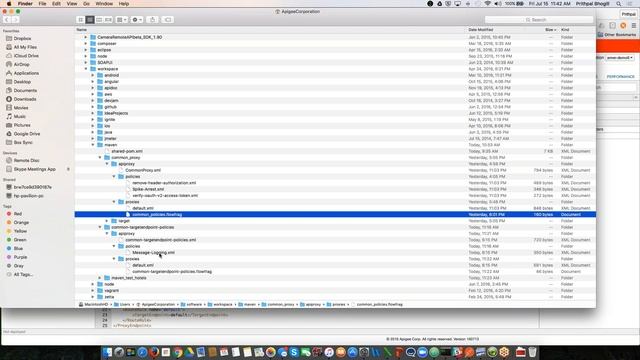Launch Firefox from the Dock
This screenshot has height=360, width=640.
[154, 352]
